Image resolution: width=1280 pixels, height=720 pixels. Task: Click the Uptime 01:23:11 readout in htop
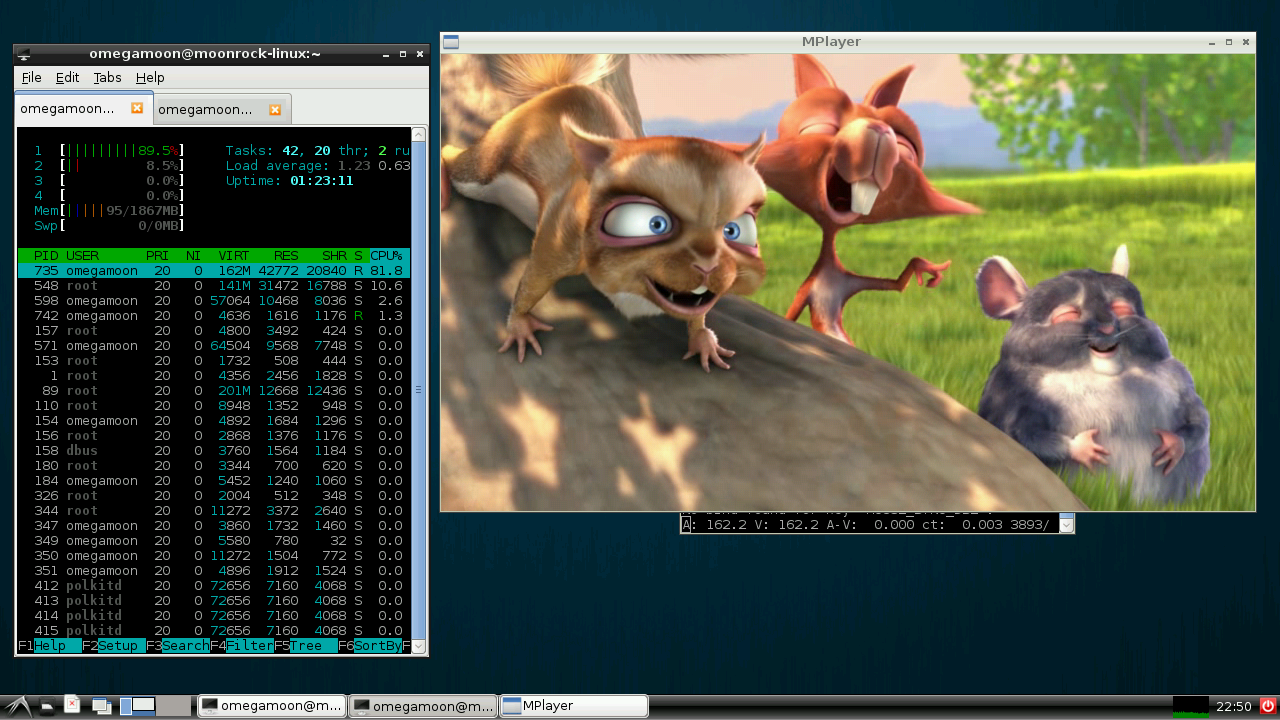coord(289,181)
